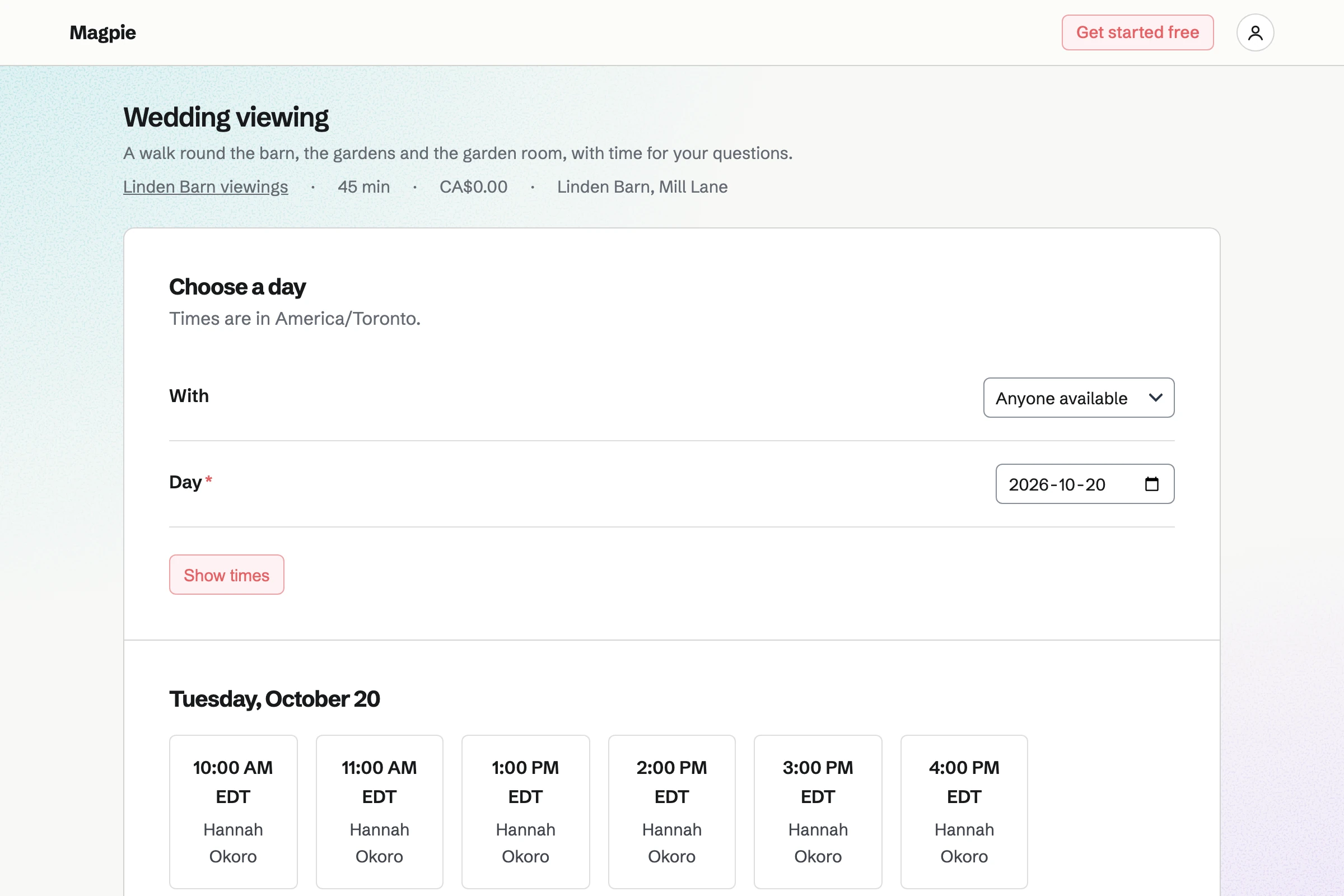Select the 10:00 AM EDT time slot
The width and height of the screenshot is (1344, 896).
[x=233, y=811]
